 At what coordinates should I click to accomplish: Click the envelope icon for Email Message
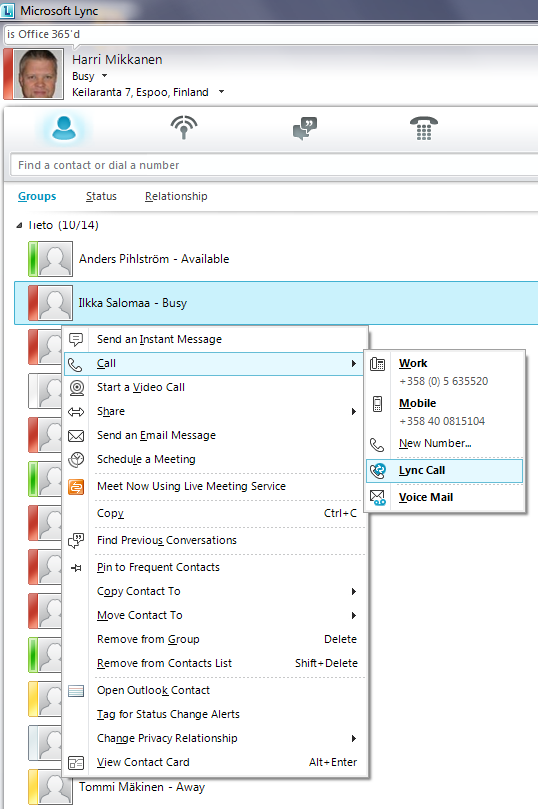coord(76,435)
